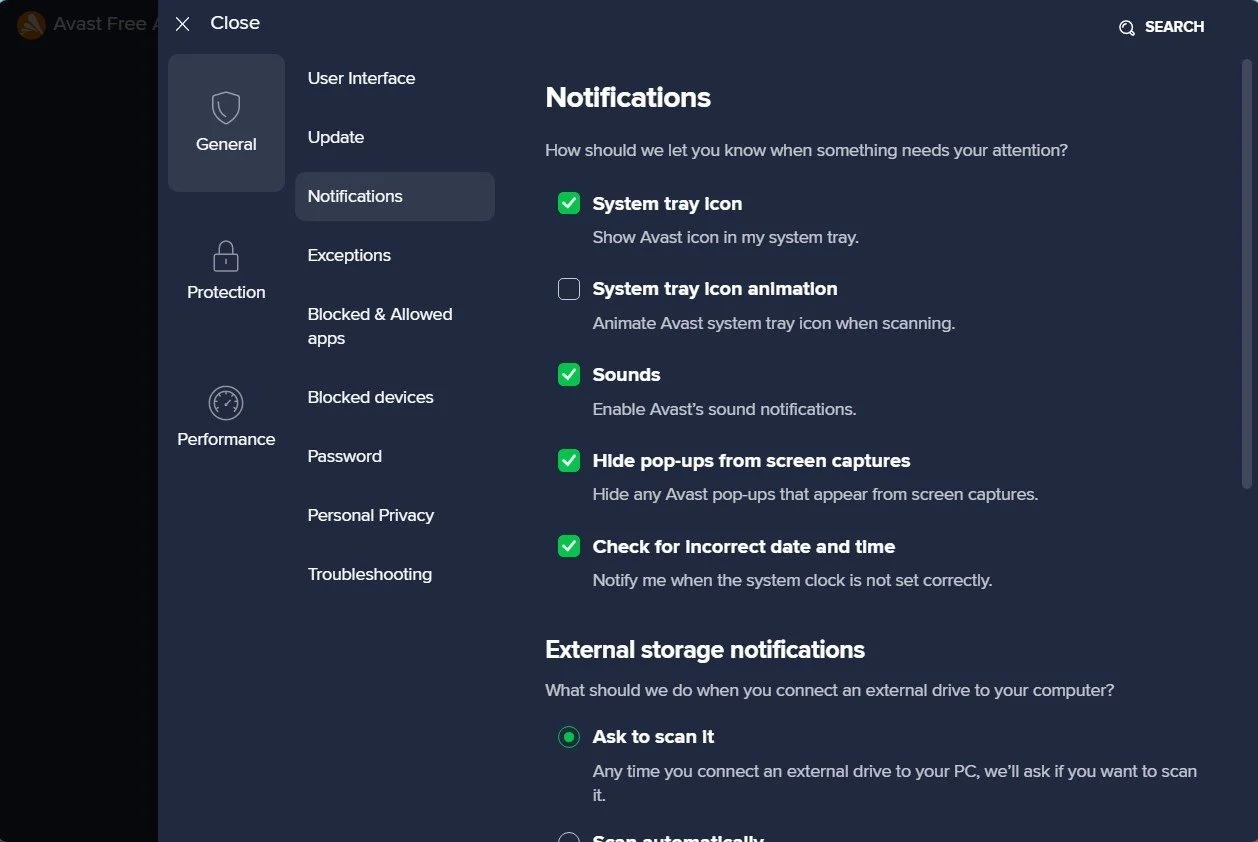Open Personal Privacy settings
Image resolution: width=1258 pixels, height=842 pixels.
point(370,515)
